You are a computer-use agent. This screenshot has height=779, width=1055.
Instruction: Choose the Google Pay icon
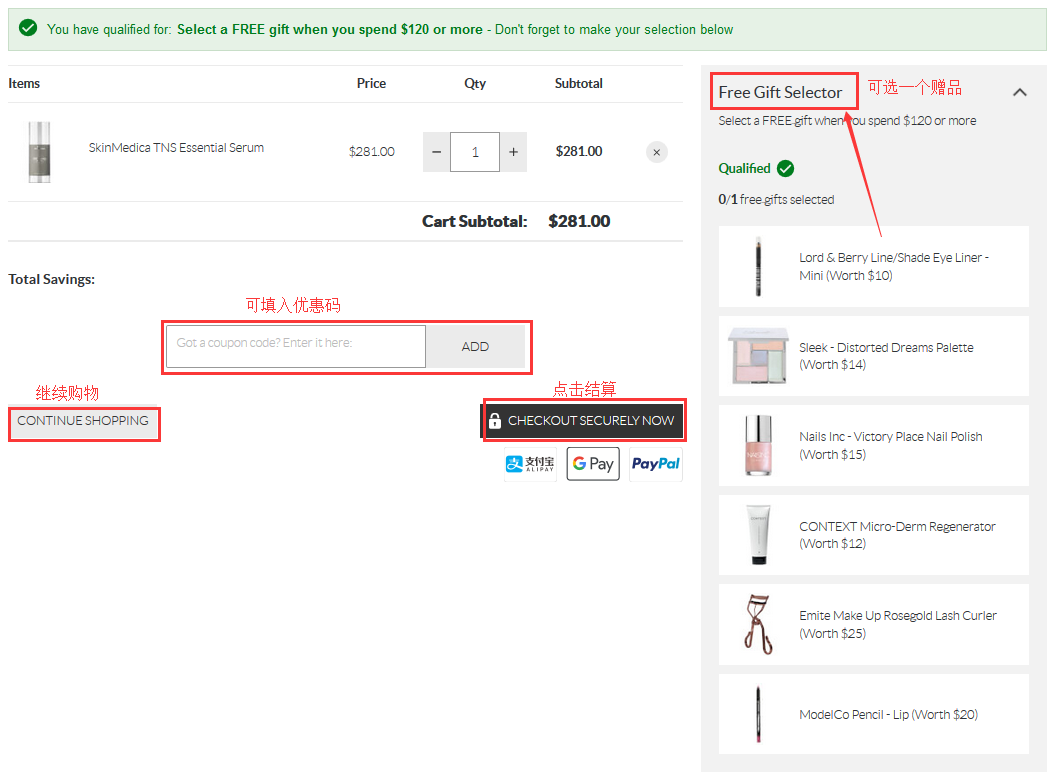coord(593,464)
